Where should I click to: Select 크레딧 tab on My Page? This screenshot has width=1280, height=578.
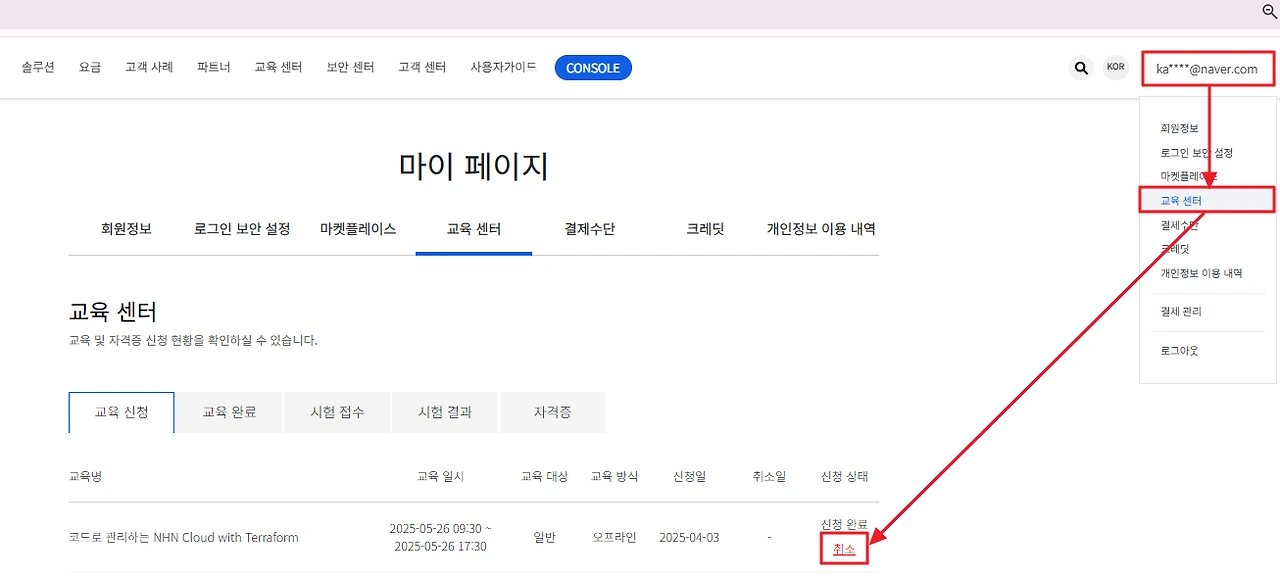point(705,229)
